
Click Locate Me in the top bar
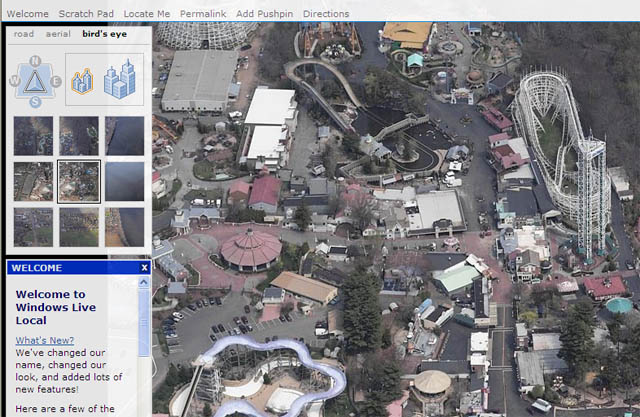(147, 14)
